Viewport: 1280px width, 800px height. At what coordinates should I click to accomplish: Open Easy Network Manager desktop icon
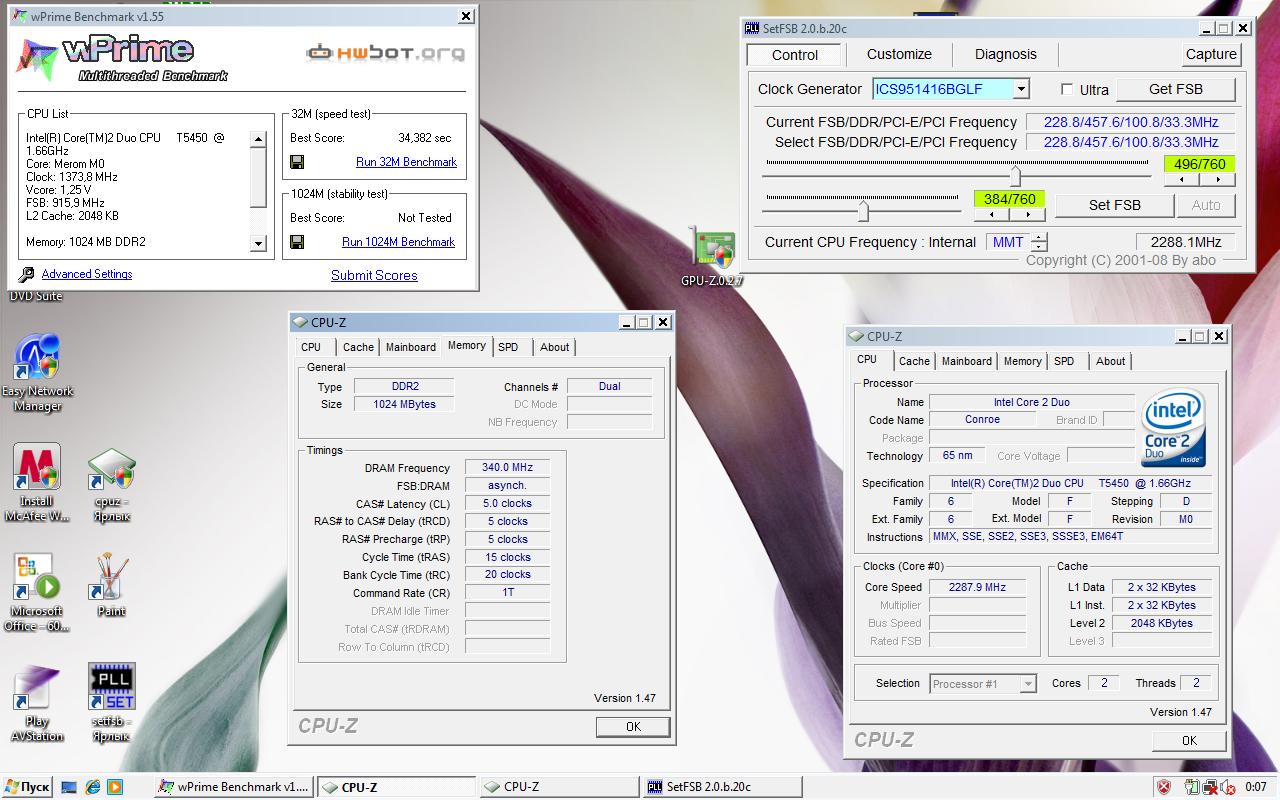[37, 373]
